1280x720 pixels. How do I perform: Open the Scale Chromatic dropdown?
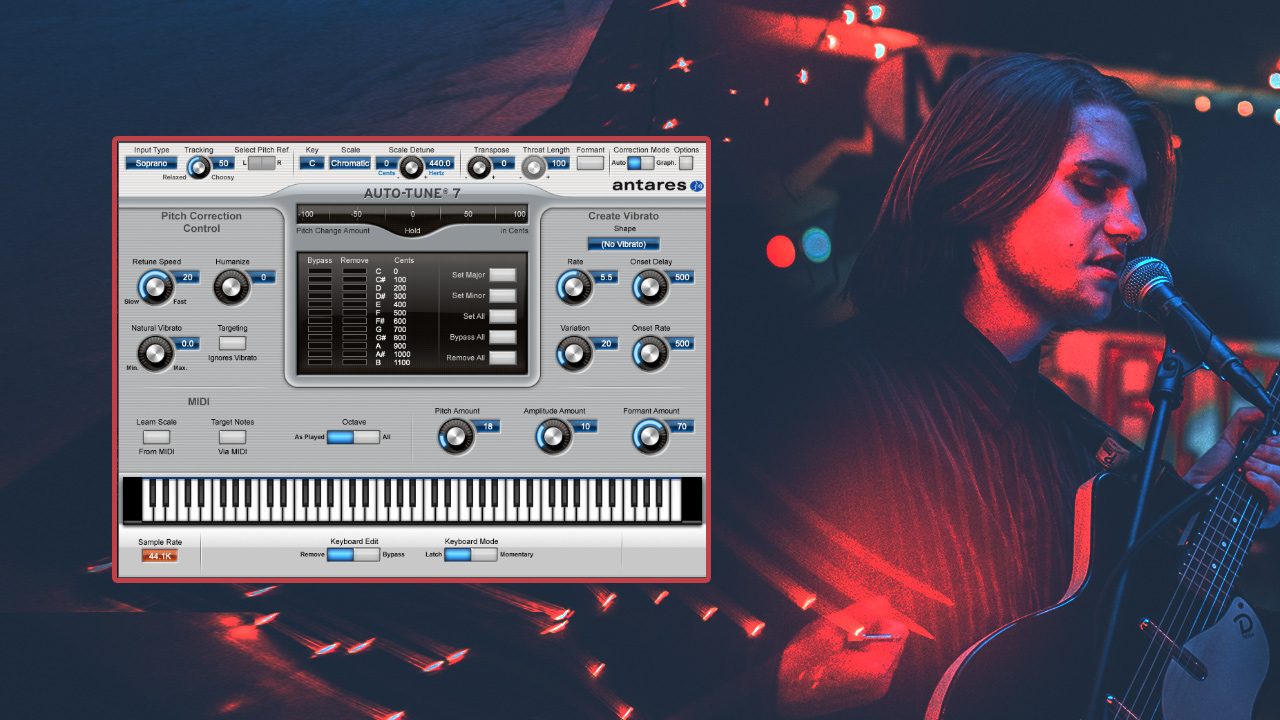(x=350, y=163)
